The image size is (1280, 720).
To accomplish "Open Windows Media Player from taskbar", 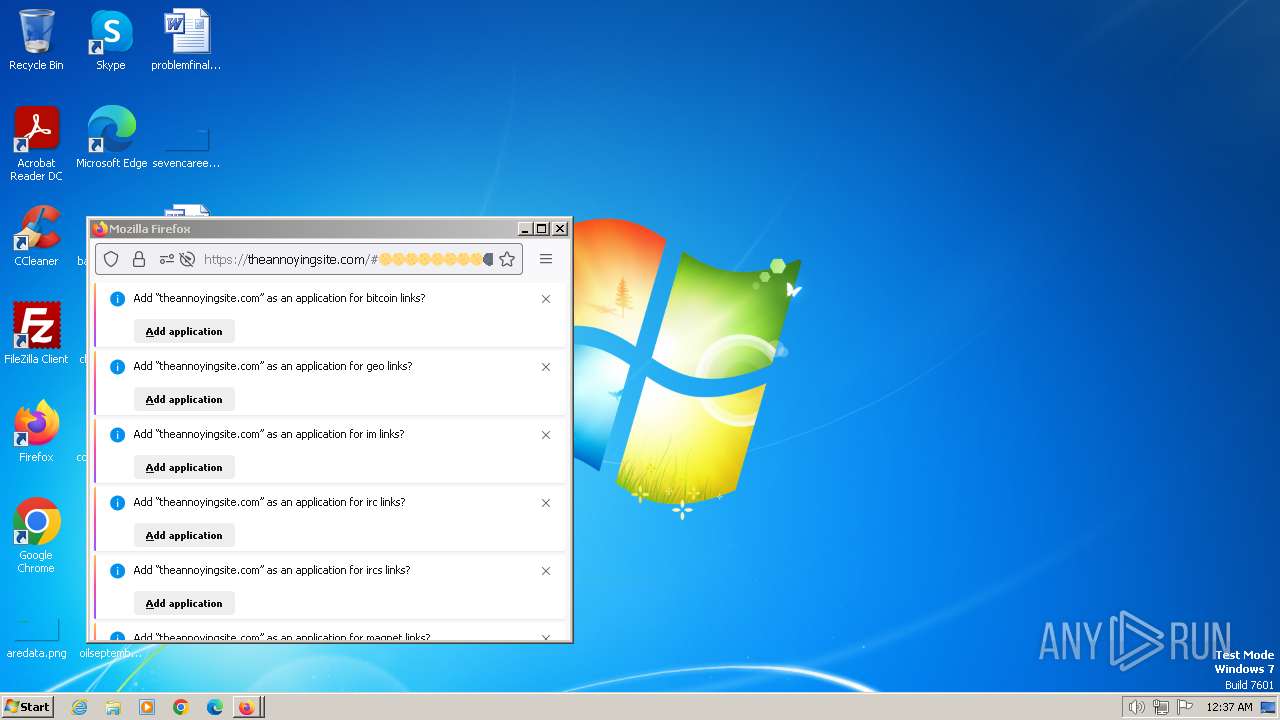I will 147,707.
